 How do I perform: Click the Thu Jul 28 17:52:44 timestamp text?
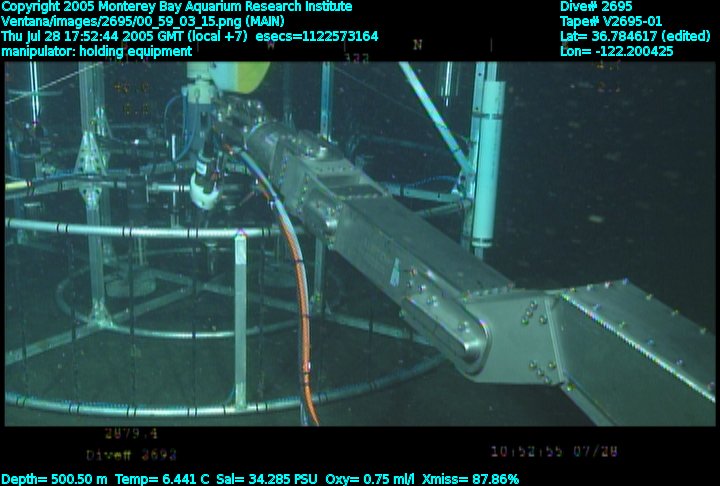[x=125, y=36]
